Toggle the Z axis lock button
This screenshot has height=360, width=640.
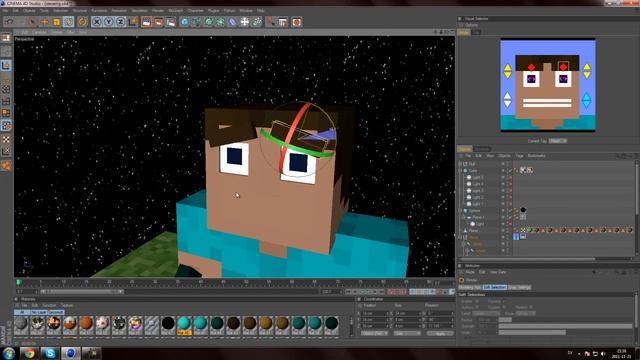120,22
